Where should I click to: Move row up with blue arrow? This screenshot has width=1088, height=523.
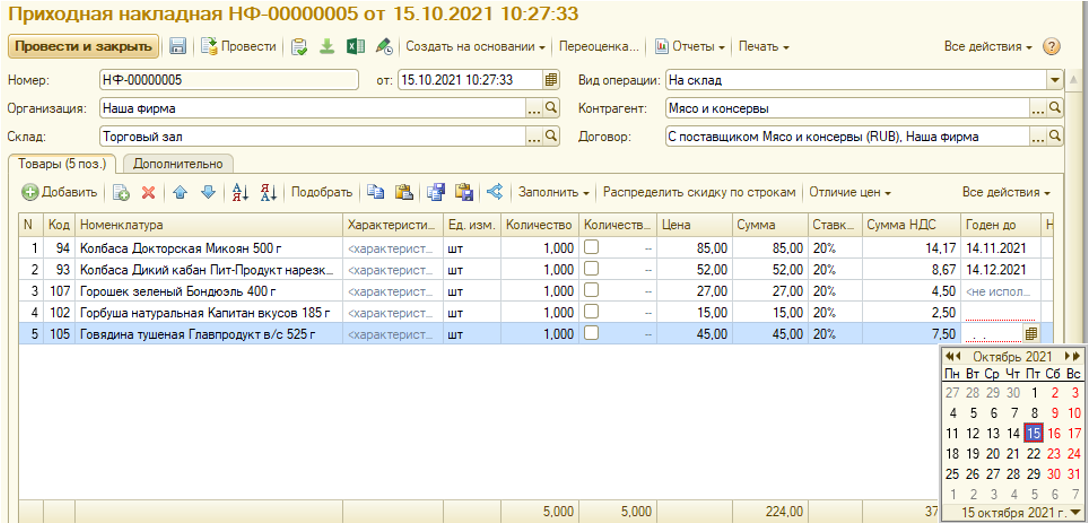click(180, 193)
